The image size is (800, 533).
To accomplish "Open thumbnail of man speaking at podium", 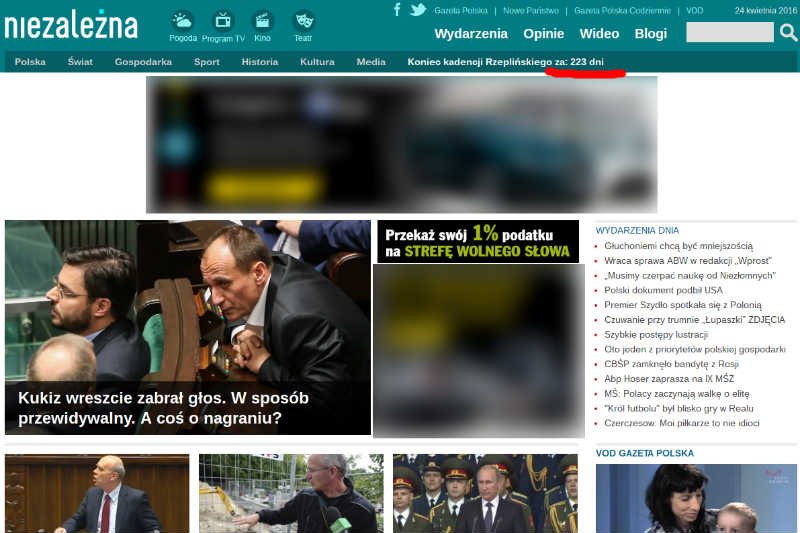I will (97, 494).
